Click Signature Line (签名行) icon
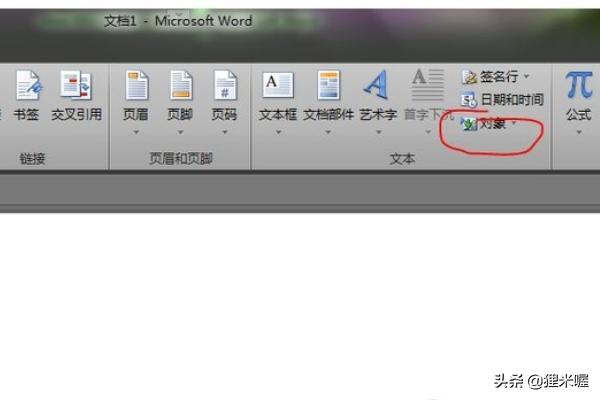The height and width of the screenshot is (400, 600). pyautogui.click(x=469, y=77)
